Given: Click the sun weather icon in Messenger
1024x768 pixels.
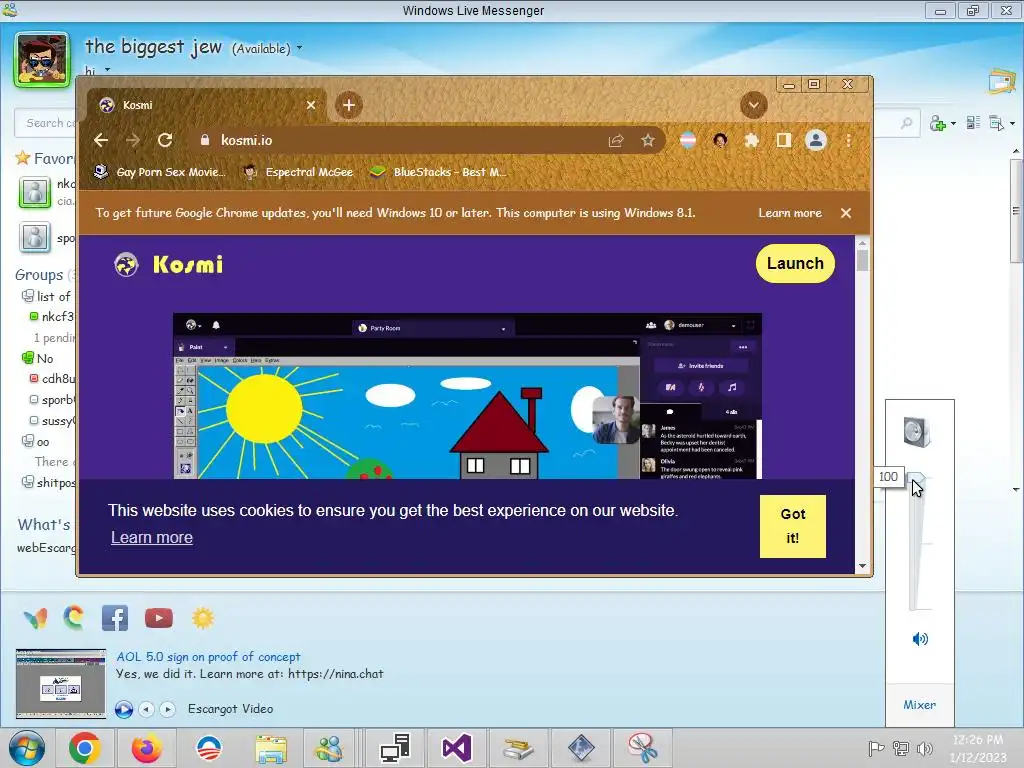Looking at the screenshot, I should coord(202,618).
